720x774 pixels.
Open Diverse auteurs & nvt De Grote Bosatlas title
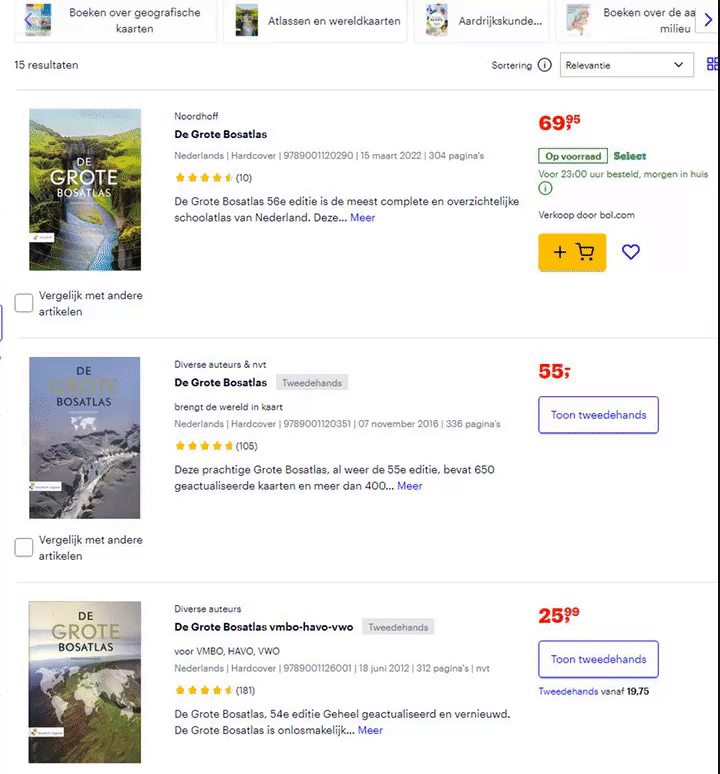click(221, 383)
